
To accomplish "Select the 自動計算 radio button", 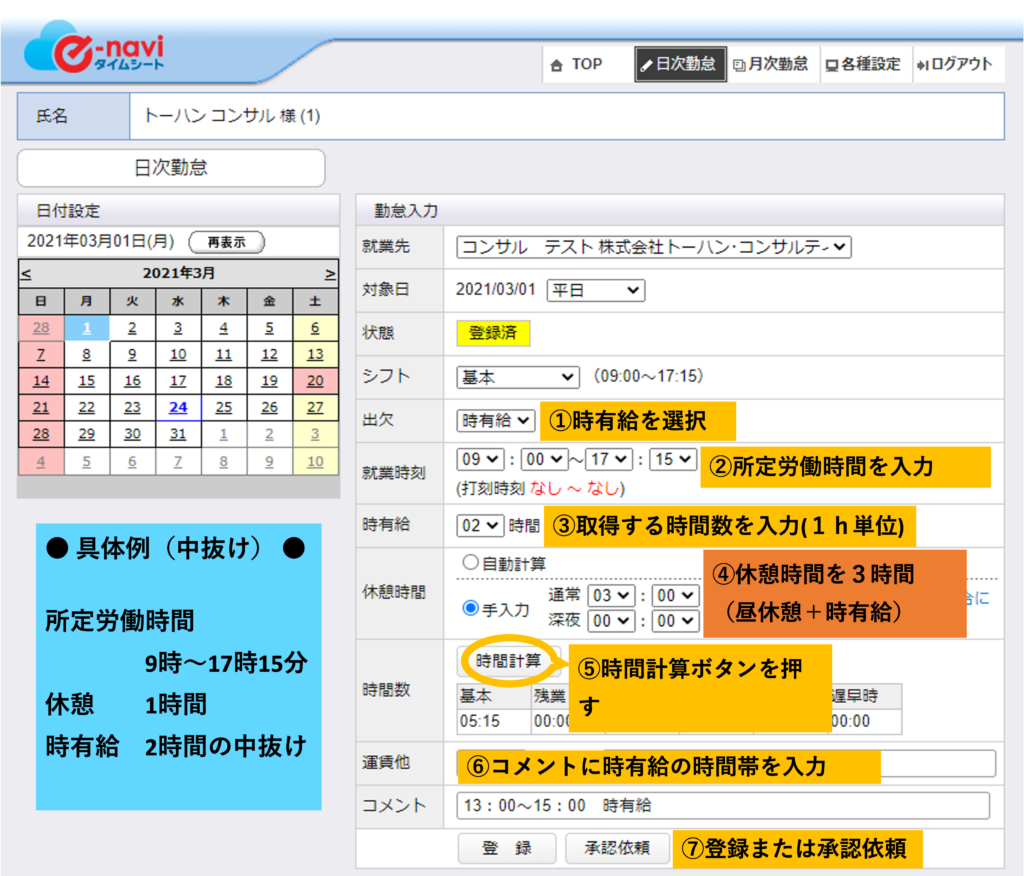I will (469, 564).
